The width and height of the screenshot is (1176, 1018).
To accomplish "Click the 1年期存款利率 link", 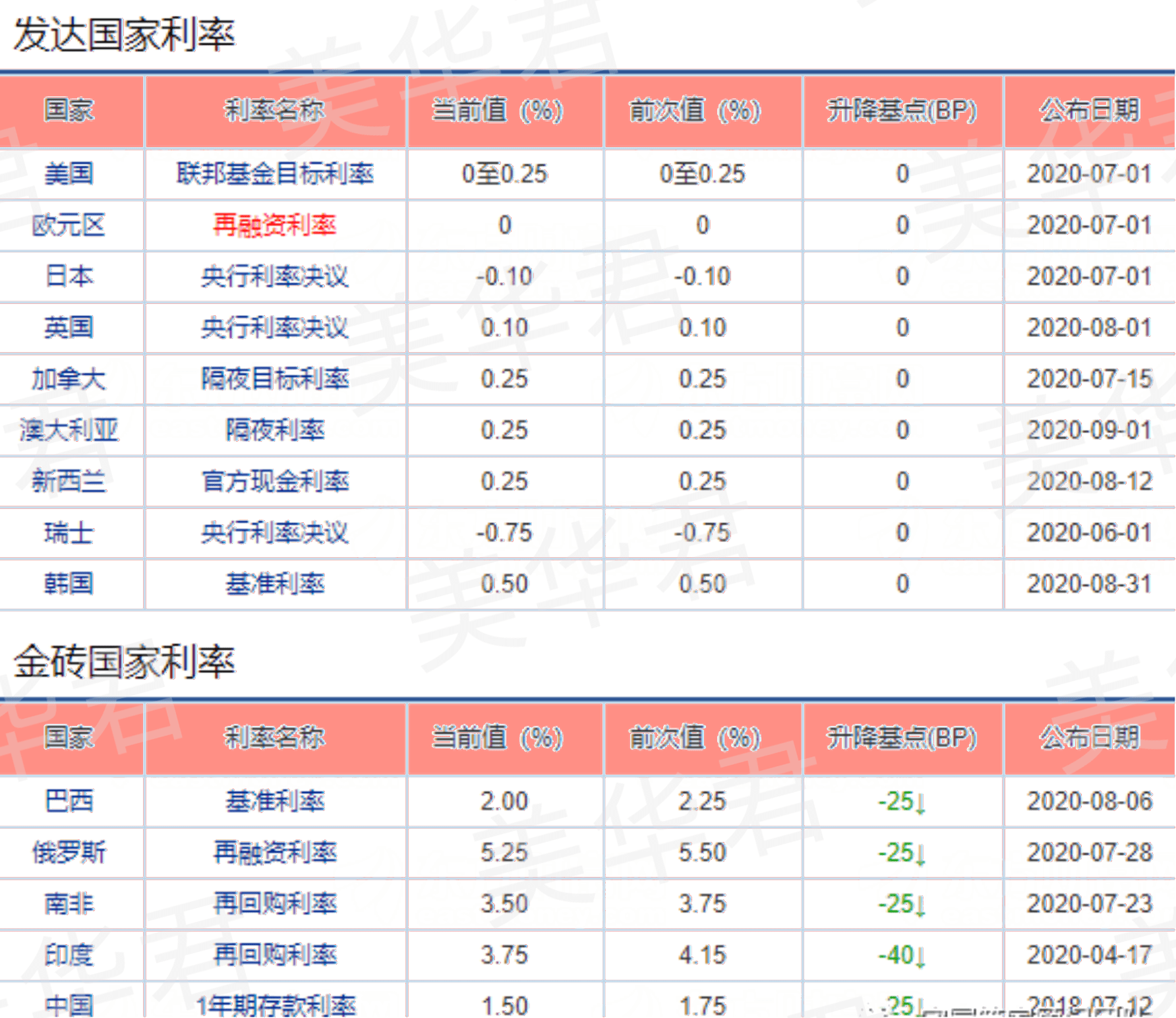I will 276,1006.
